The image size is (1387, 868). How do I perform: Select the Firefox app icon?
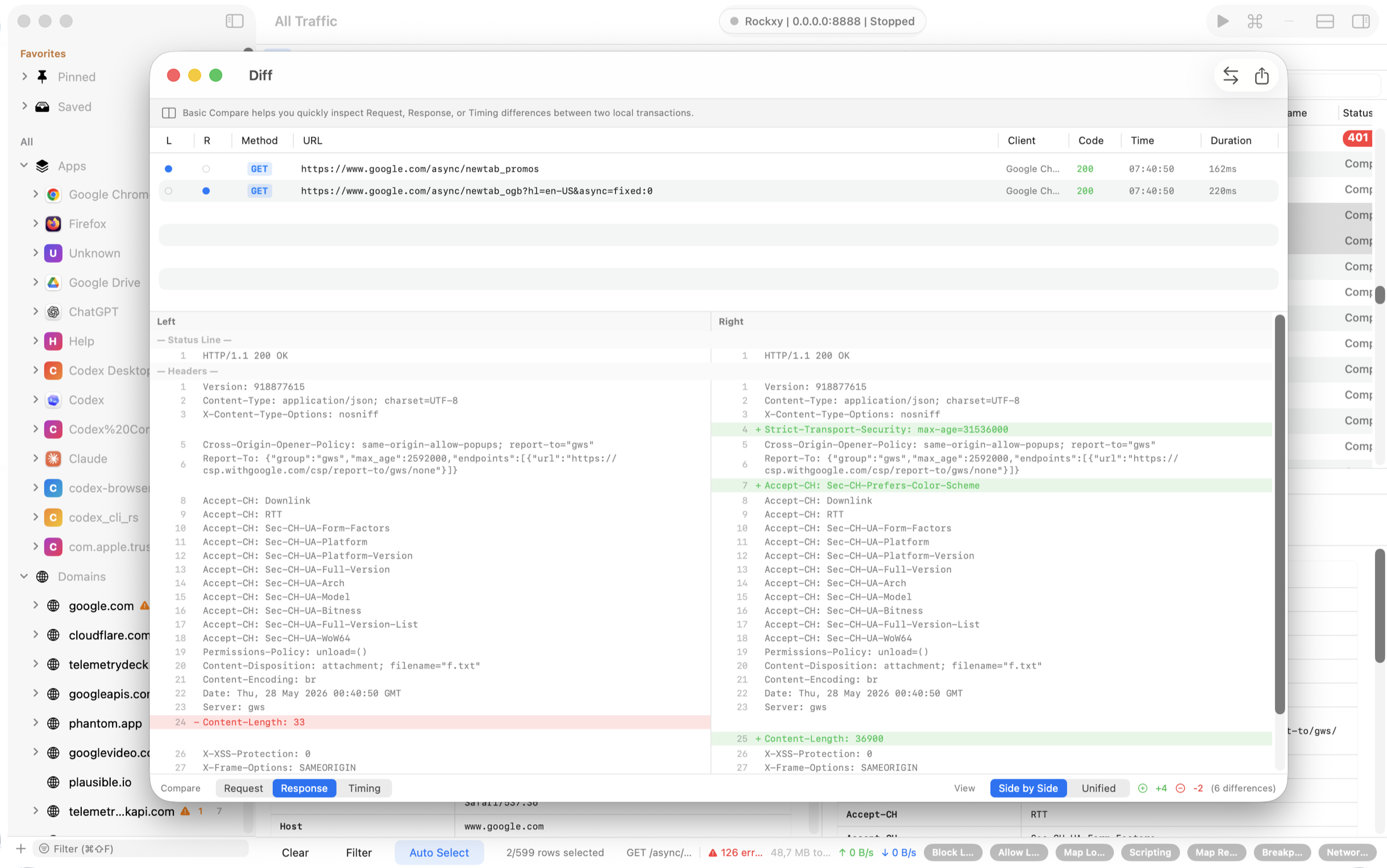click(53, 224)
